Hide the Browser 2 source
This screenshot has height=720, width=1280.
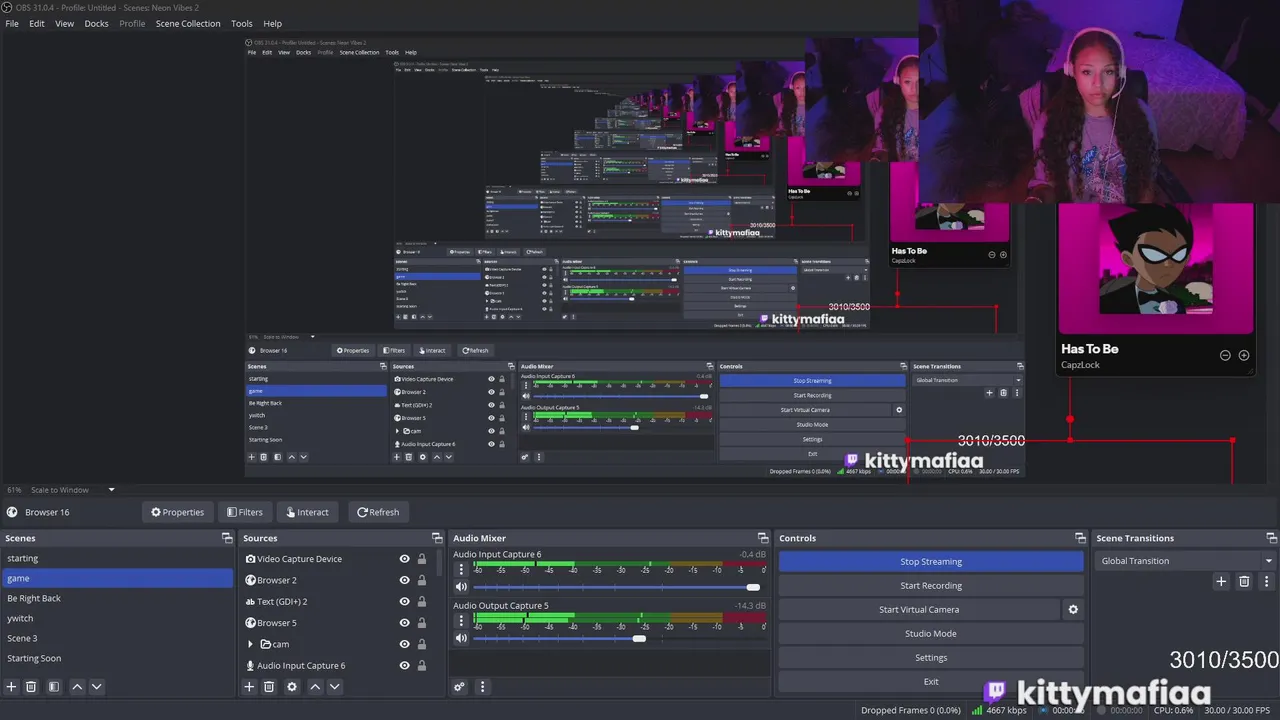[405, 580]
